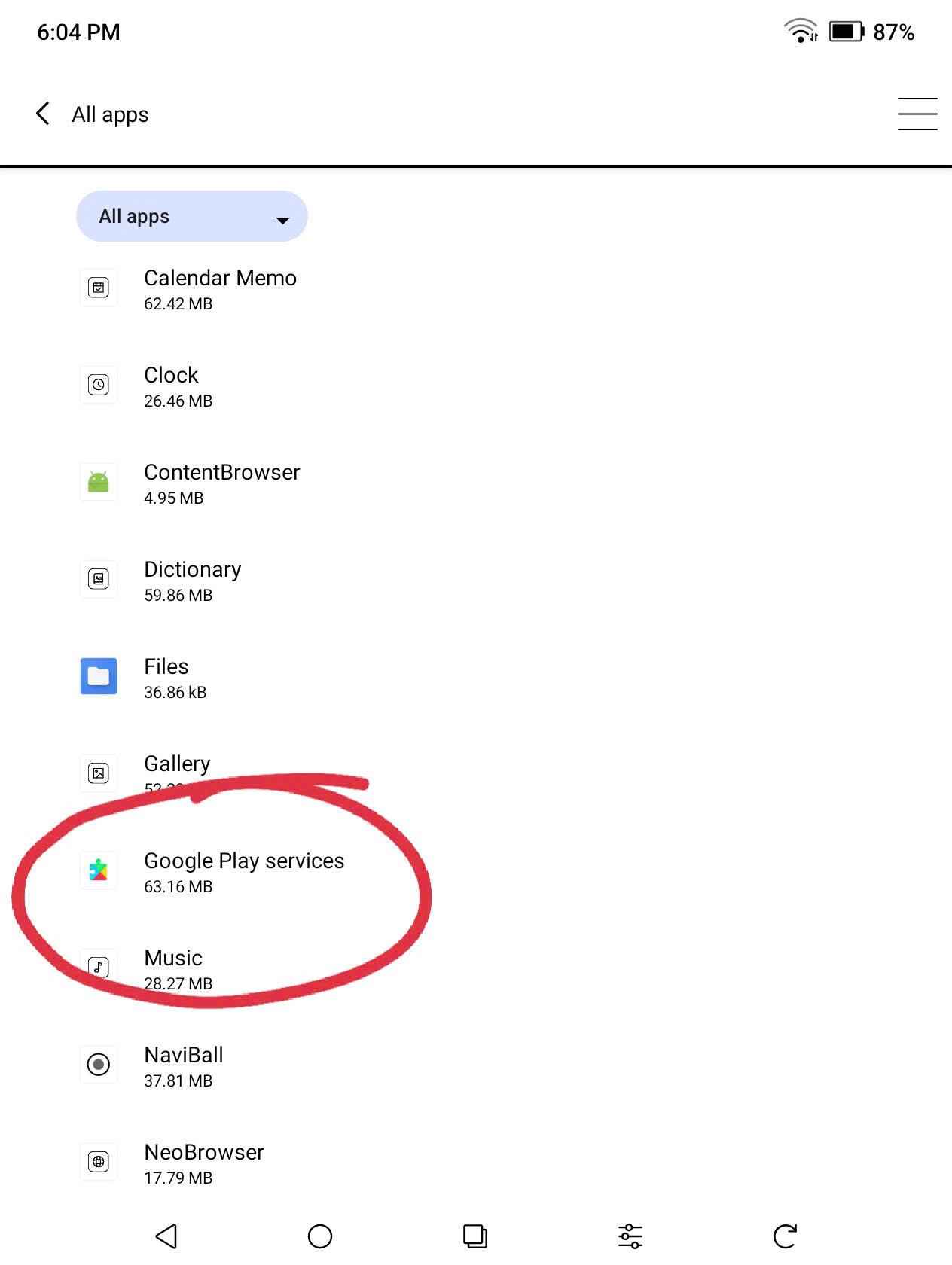Open the hamburger menu in header

pos(917,114)
